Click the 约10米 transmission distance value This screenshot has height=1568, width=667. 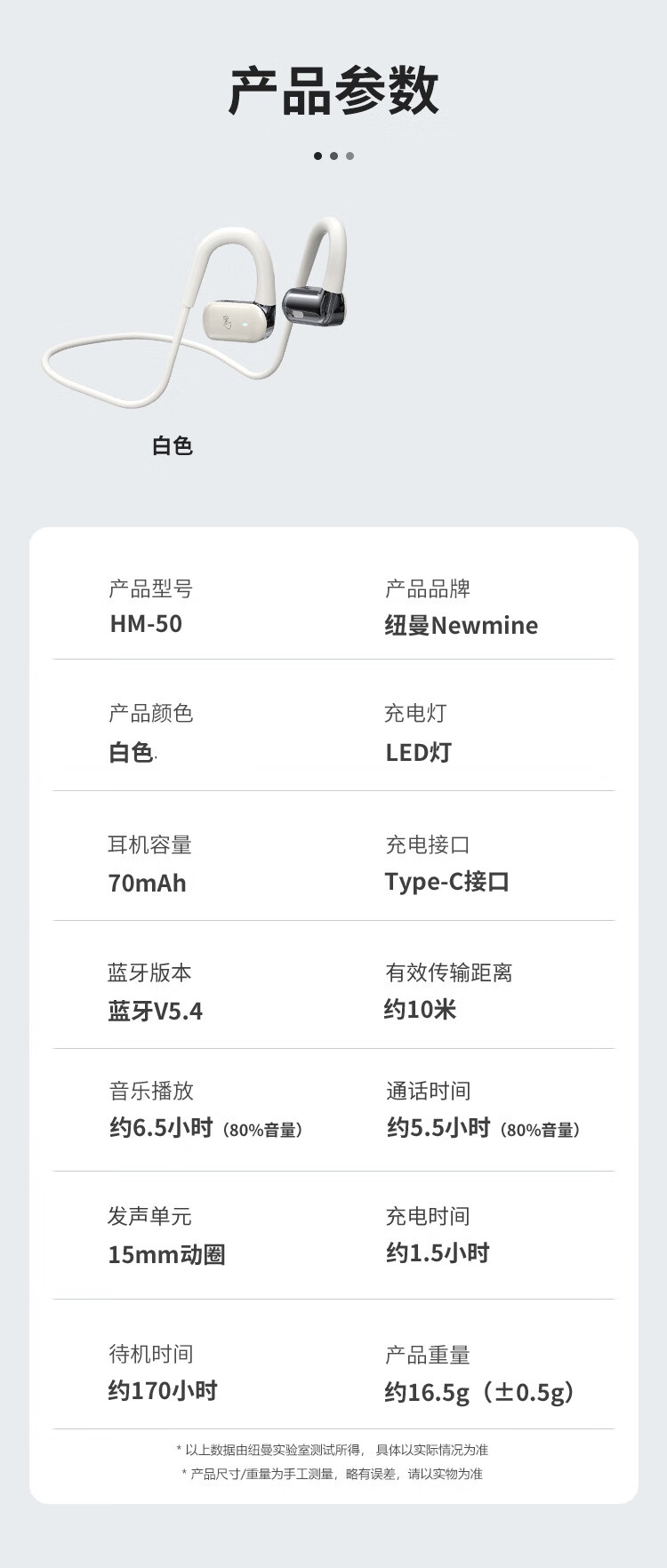[x=420, y=1010]
